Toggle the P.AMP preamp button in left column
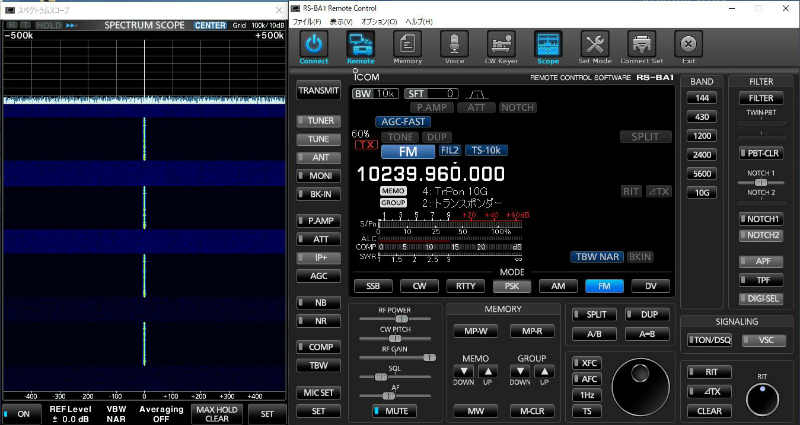This screenshot has width=800, height=425. pos(319,221)
